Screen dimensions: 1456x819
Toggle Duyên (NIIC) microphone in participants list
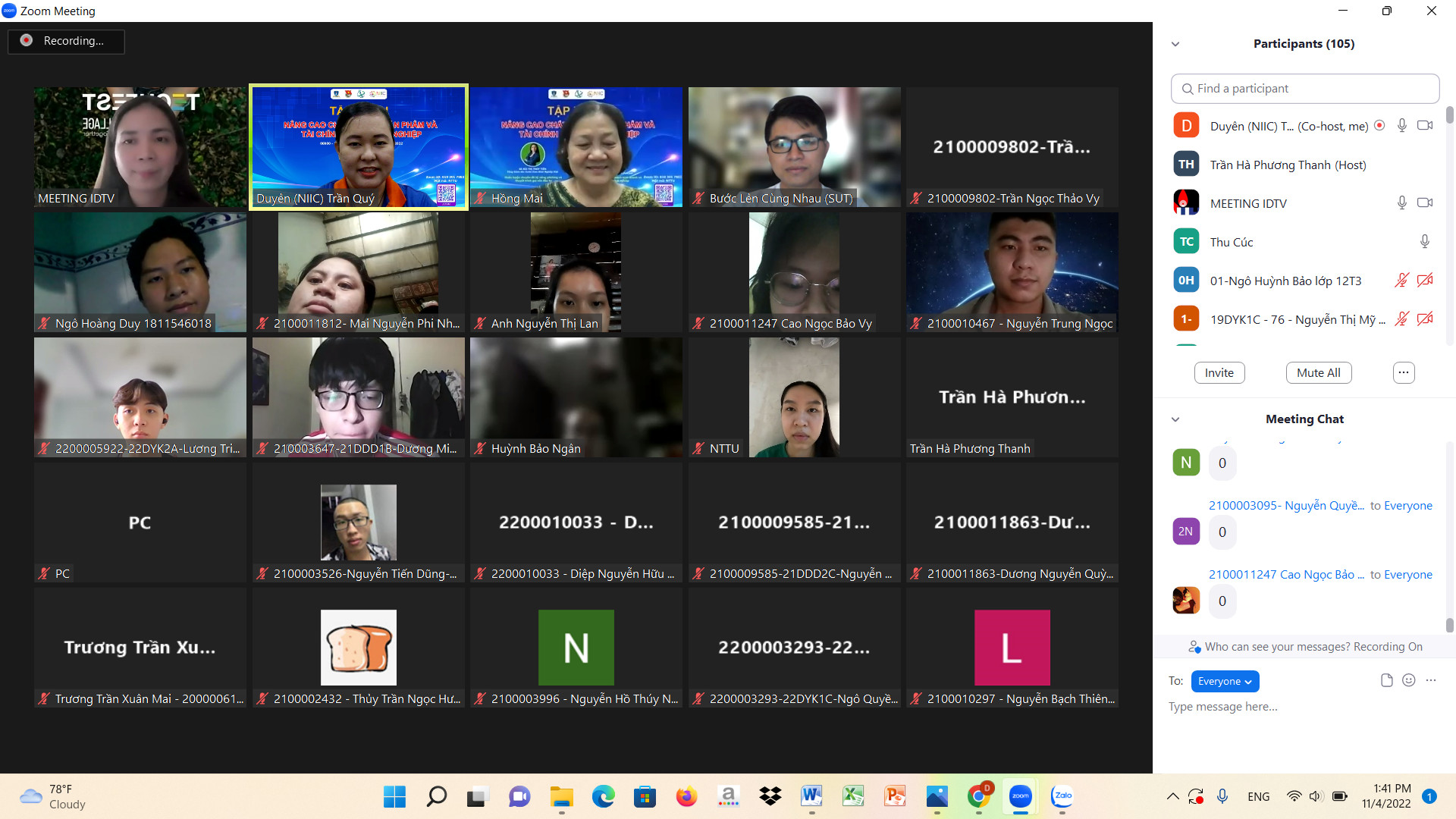pos(1401,126)
